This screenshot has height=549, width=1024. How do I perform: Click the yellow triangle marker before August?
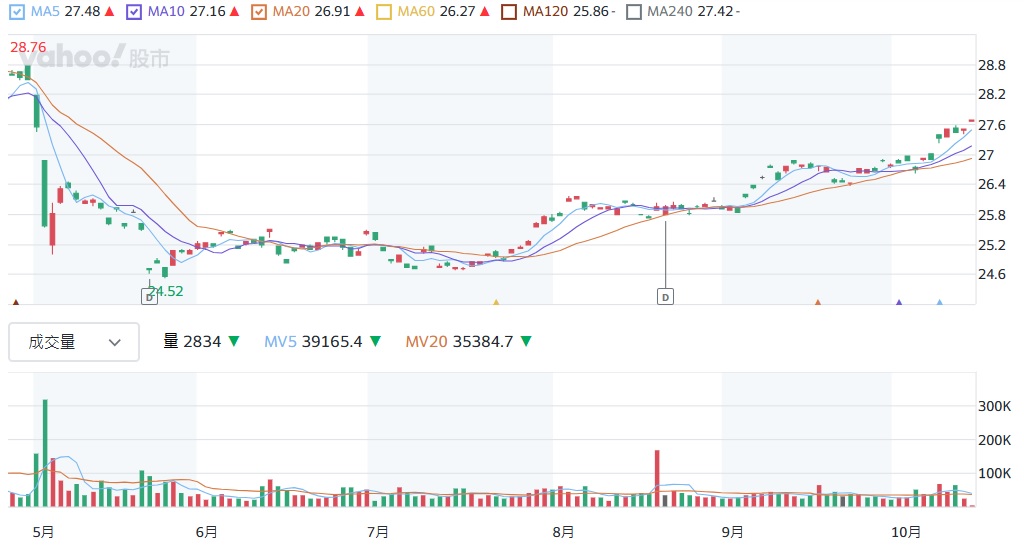495,302
